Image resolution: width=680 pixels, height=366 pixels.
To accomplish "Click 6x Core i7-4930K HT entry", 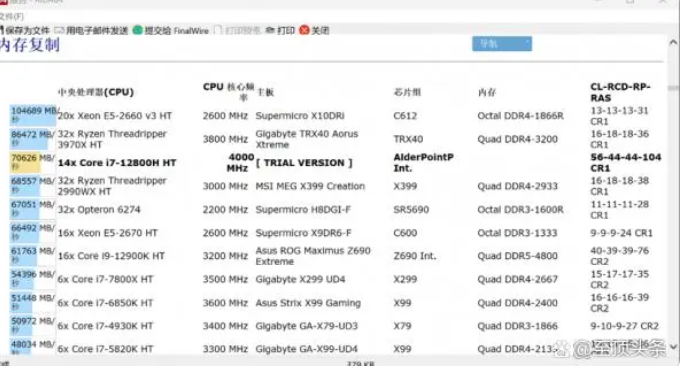I will click(105, 326).
